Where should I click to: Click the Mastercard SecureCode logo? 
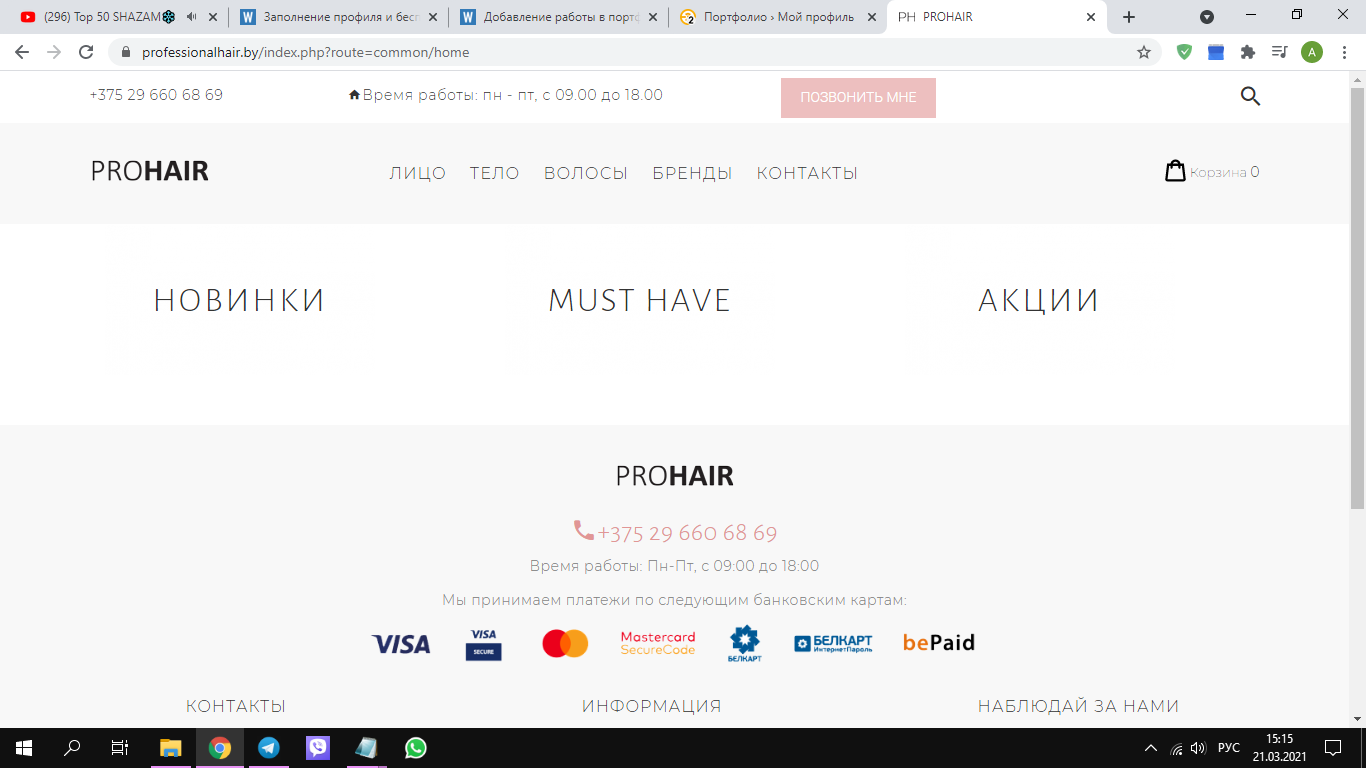658,643
